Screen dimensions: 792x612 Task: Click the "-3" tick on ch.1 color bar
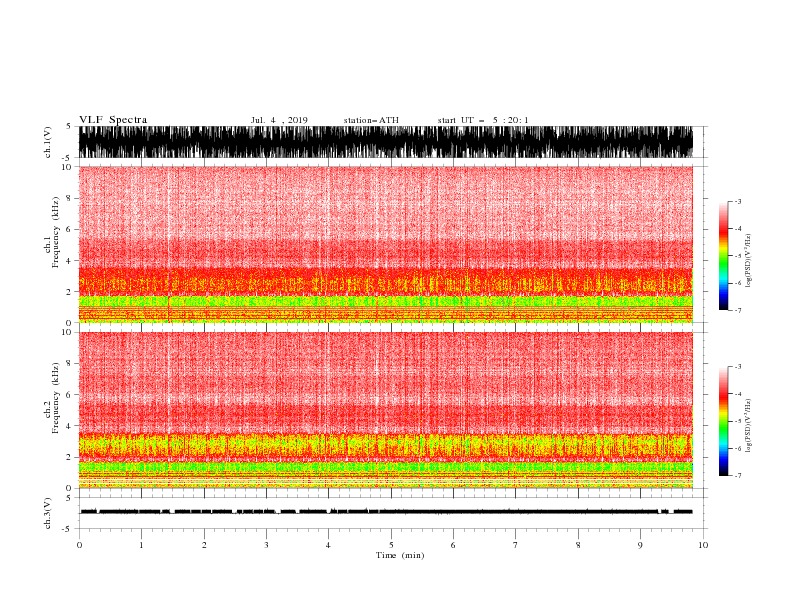[x=737, y=202]
